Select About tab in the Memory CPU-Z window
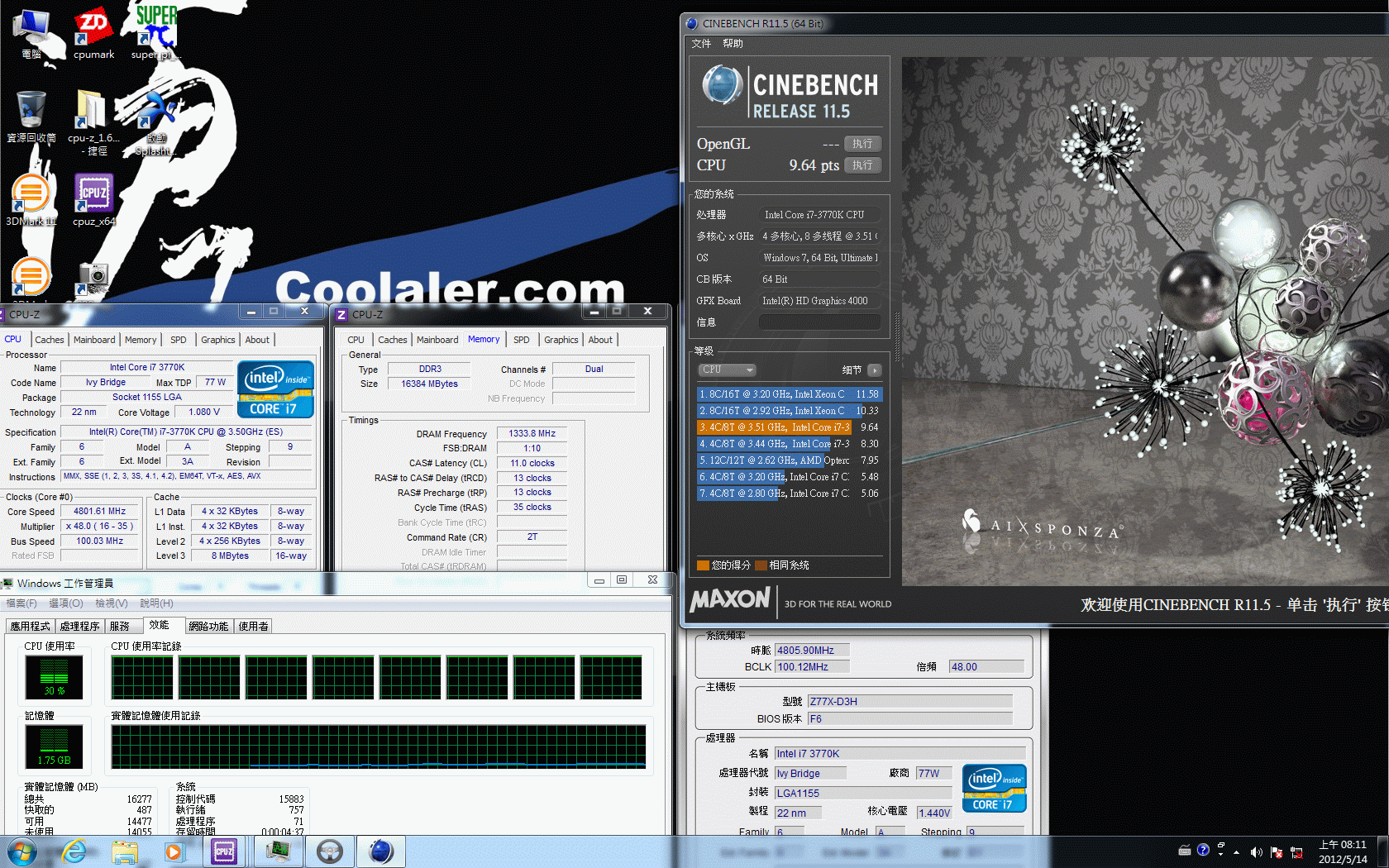This screenshot has height=868, width=1389. click(x=601, y=340)
